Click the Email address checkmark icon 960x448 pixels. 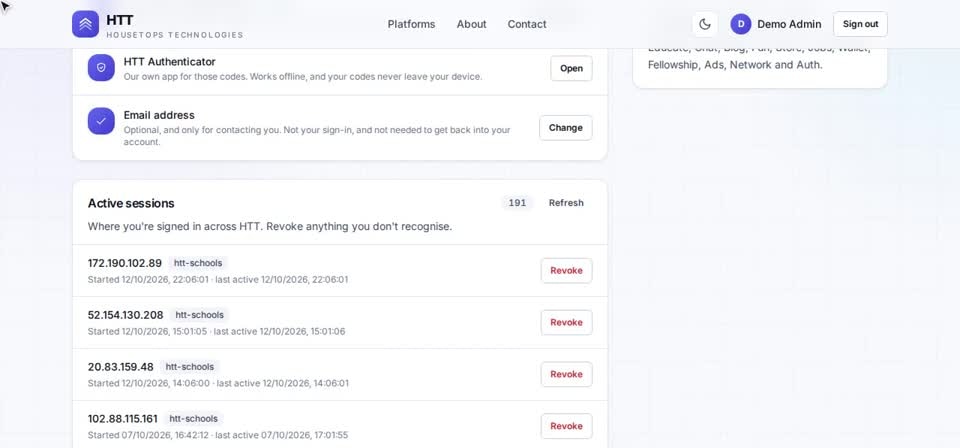101,121
